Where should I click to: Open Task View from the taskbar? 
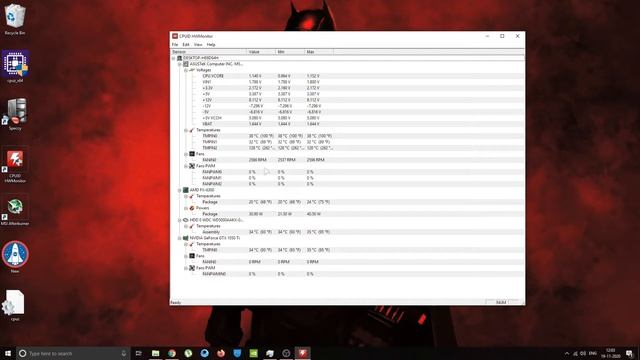tap(138, 353)
